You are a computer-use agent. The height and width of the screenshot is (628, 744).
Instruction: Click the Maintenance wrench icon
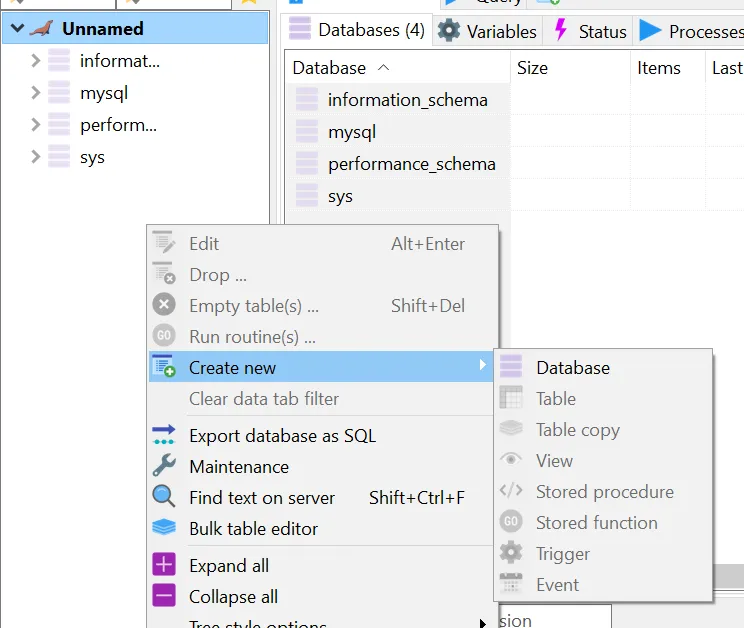[164, 466]
